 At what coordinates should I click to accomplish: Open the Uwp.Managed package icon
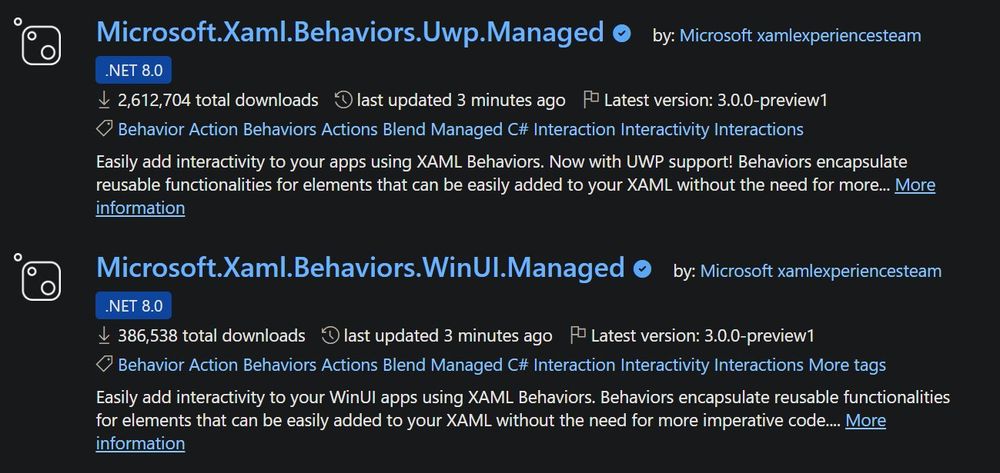(x=38, y=41)
